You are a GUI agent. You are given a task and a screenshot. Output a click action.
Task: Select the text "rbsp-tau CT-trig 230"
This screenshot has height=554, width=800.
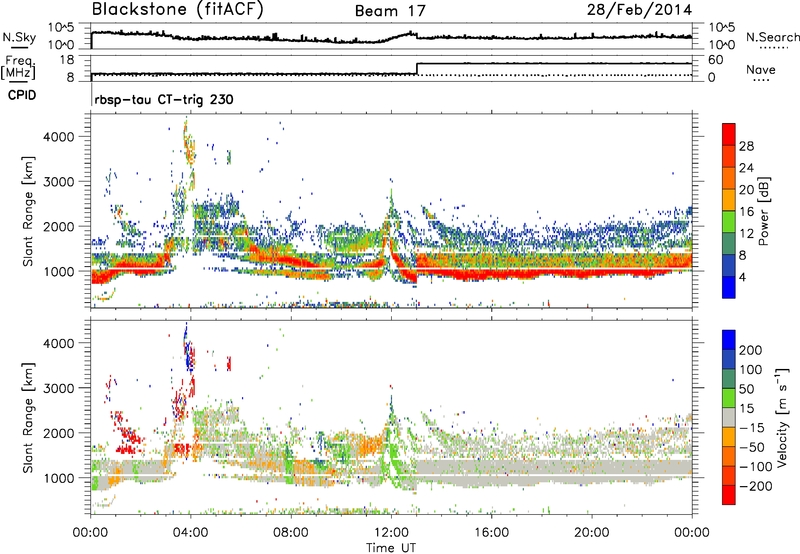[x=164, y=99]
